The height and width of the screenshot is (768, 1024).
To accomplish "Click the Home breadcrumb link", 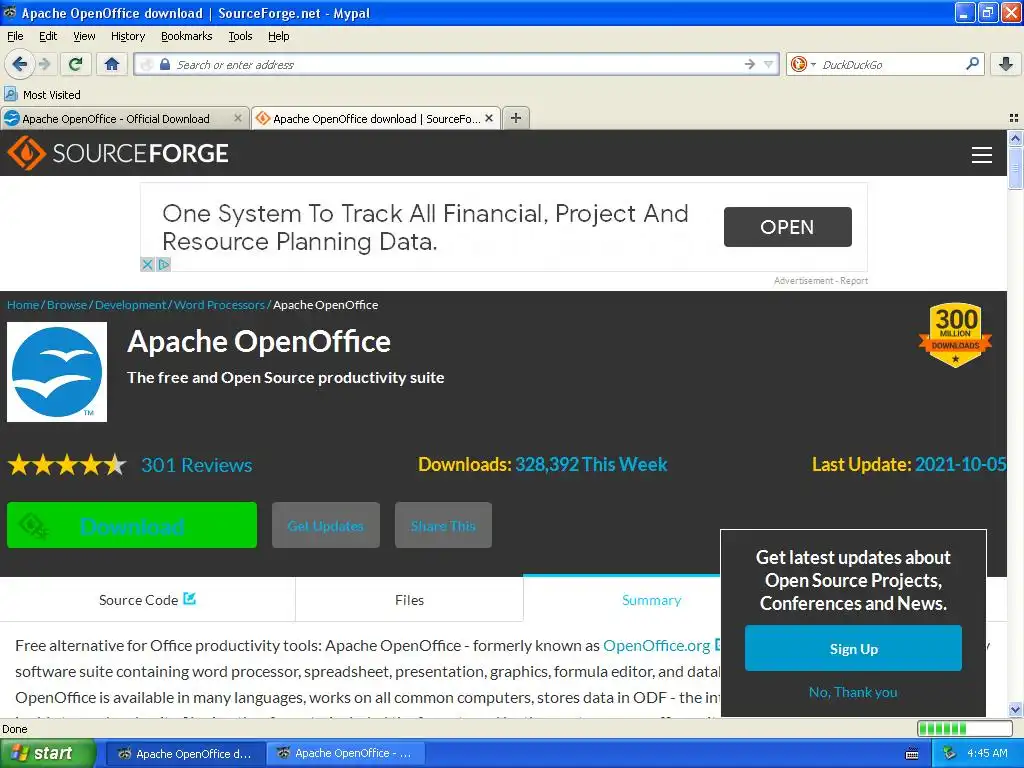I will point(23,305).
